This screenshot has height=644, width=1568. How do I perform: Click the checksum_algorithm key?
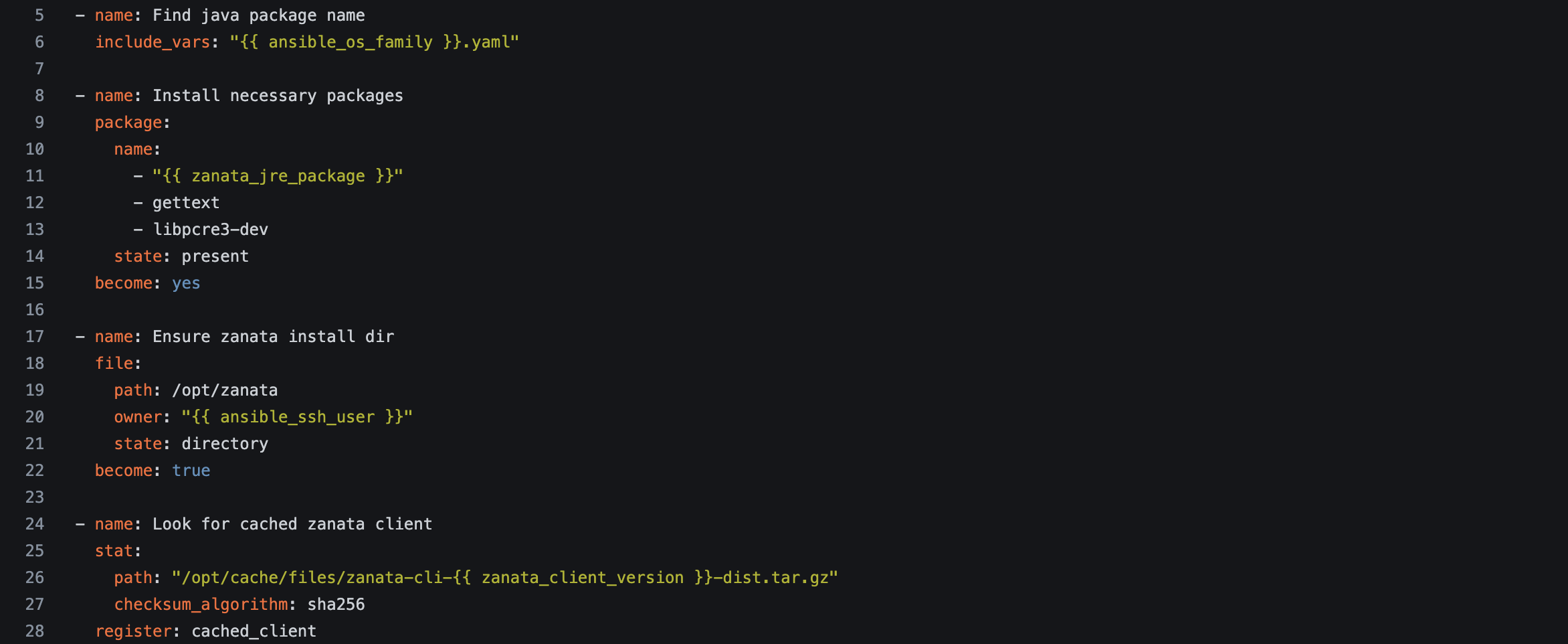point(201,605)
